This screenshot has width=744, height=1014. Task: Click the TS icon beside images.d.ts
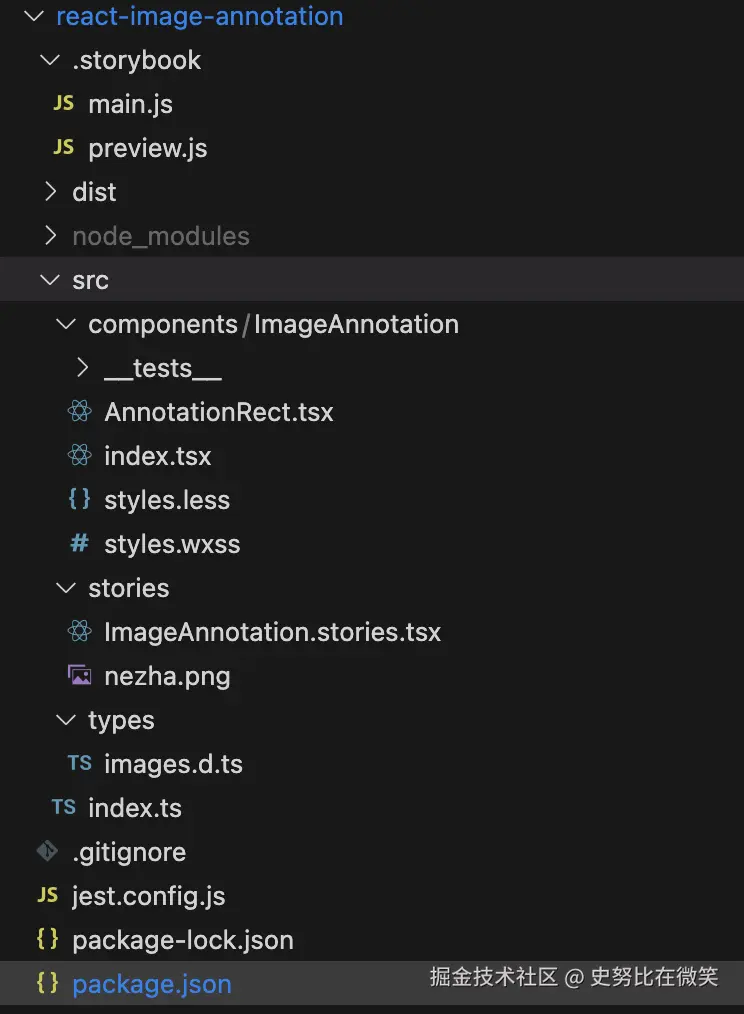click(x=80, y=764)
